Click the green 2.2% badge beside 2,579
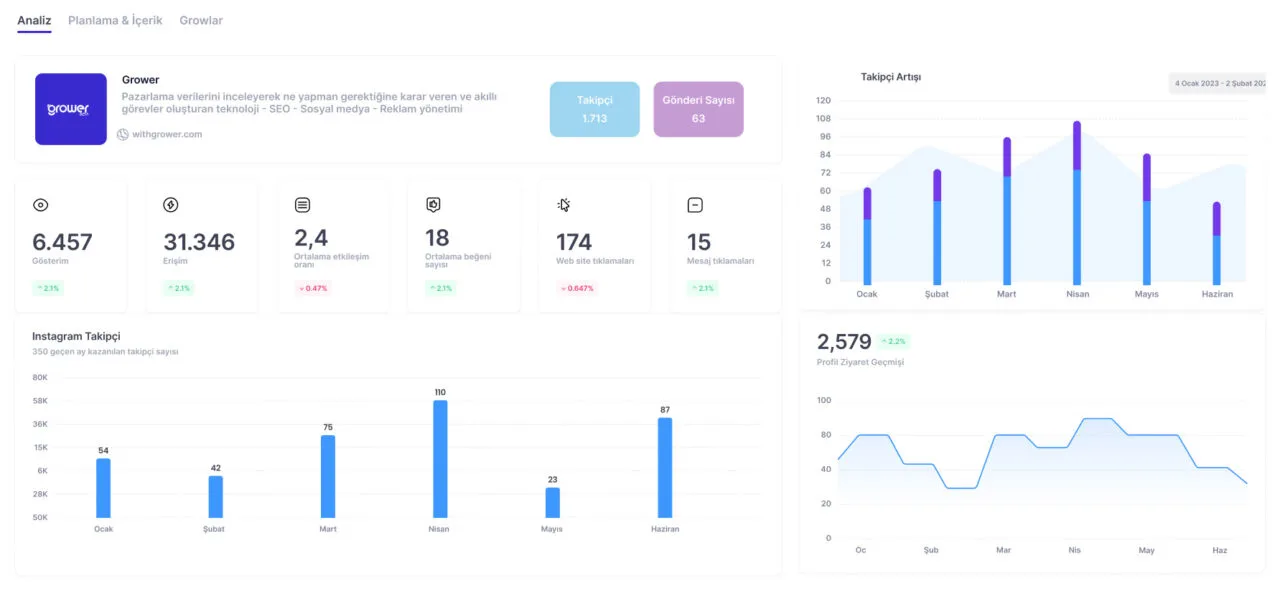Screen dimensions: 1280x594 [893, 341]
